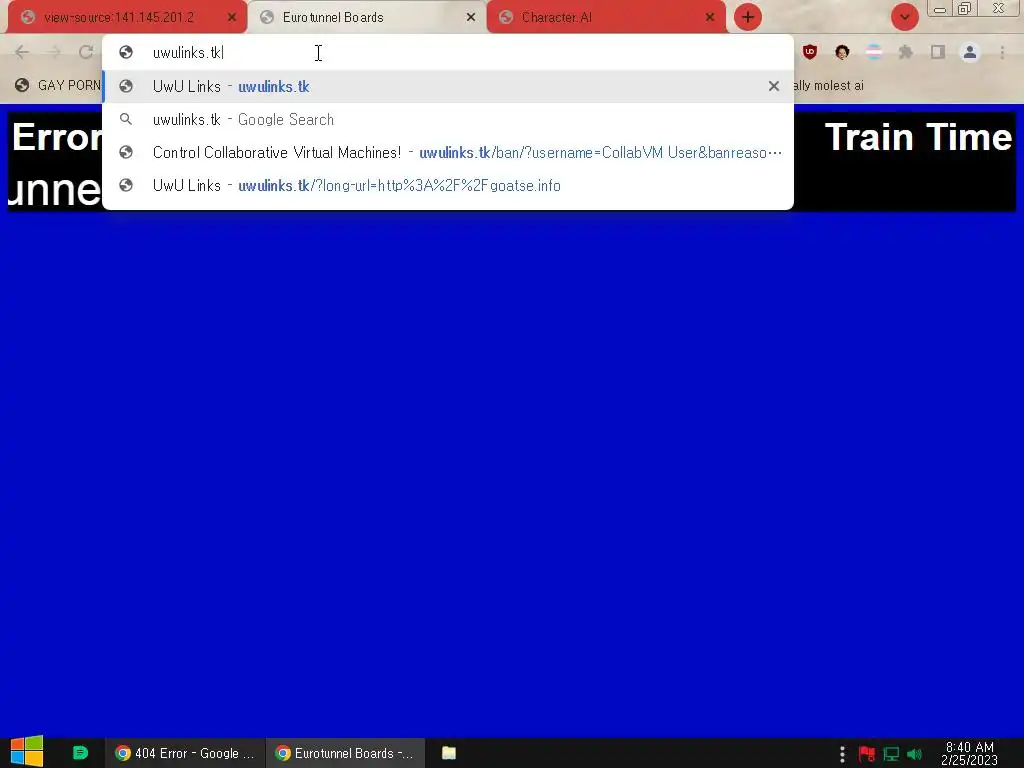1024x768 pixels.
Task: Click the red flag tray icon
Action: pyautogui.click(x=867, y=754)
